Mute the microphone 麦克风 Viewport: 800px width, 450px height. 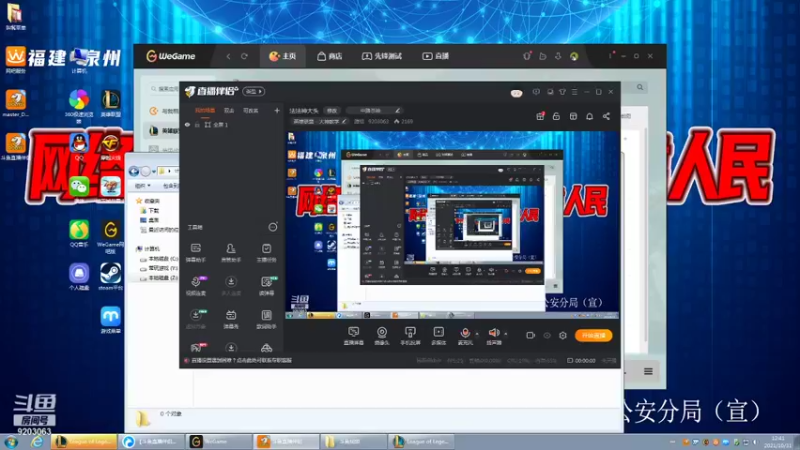[465, 335]
